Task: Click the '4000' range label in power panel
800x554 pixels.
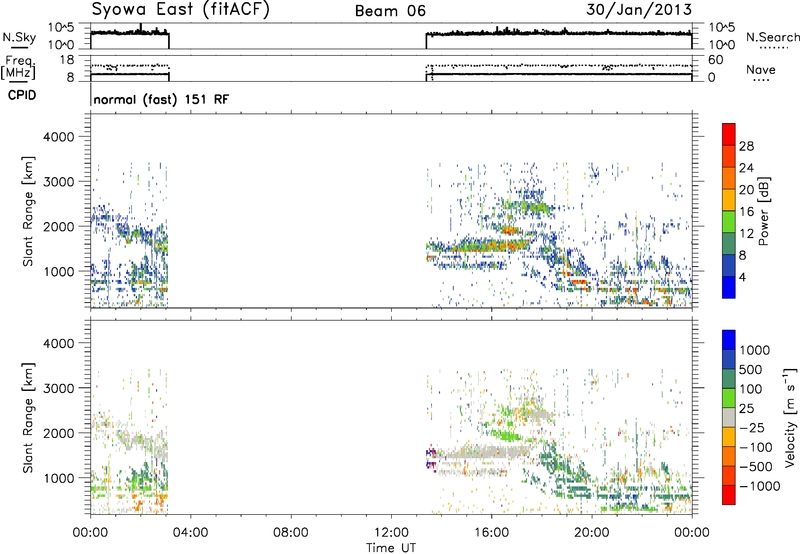Action: coord(59,137)
